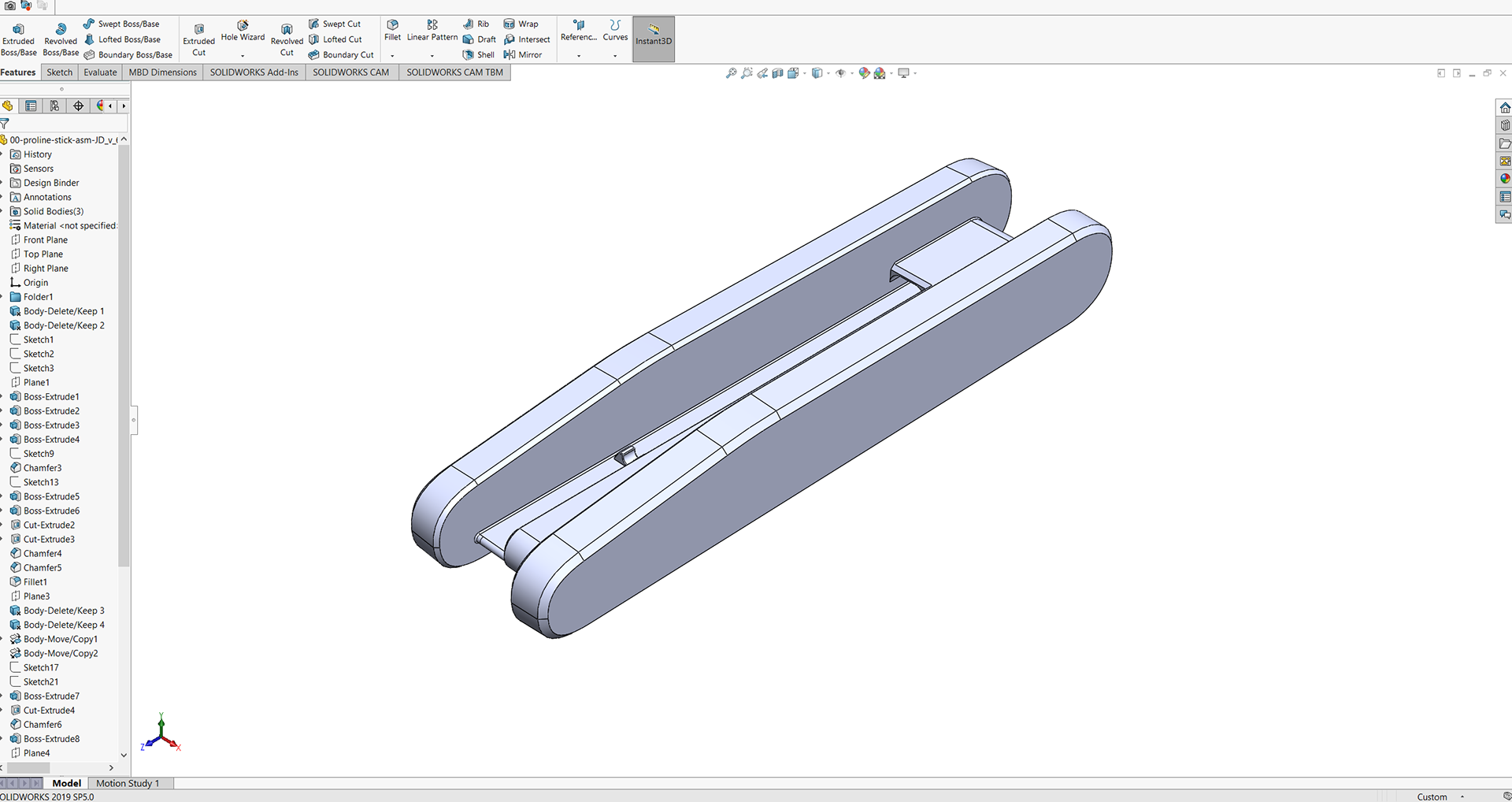Open the Curves dropdown arrow
The image size is (1512, 802).
click(x=615, y=56)
